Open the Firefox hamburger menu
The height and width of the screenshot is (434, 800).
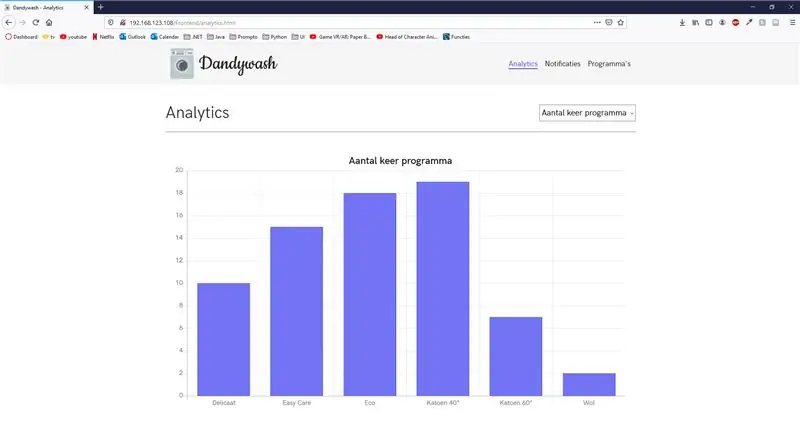tap(792, 22)
